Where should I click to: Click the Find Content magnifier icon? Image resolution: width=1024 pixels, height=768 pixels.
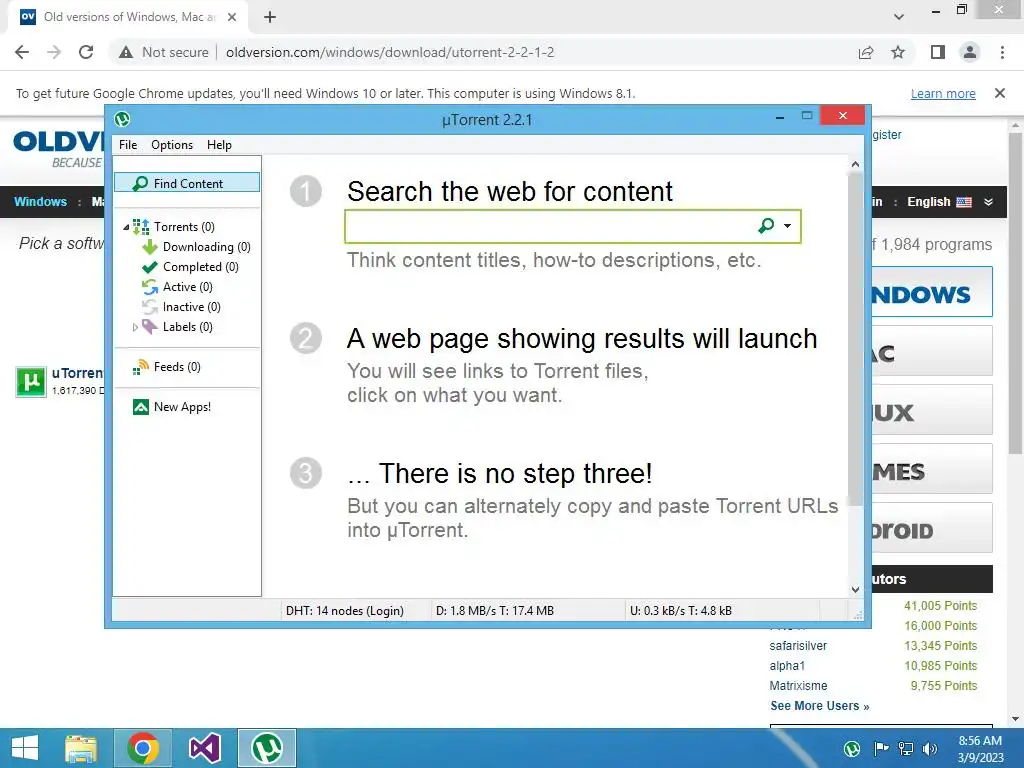coord(140,184)
